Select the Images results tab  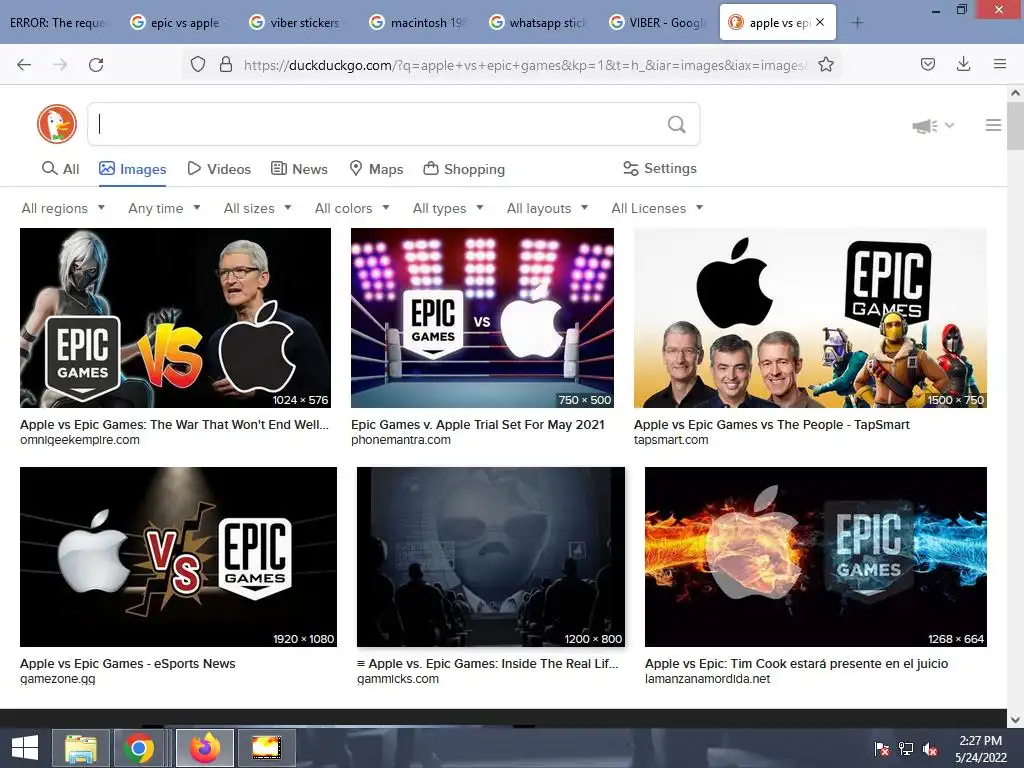[133, 169]
